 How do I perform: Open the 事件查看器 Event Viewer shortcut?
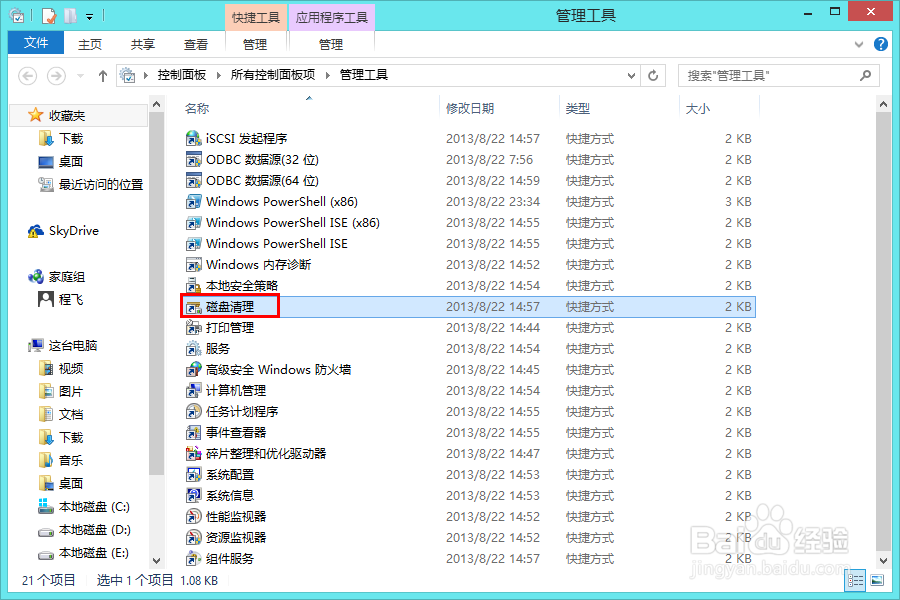tap(235, 432)
